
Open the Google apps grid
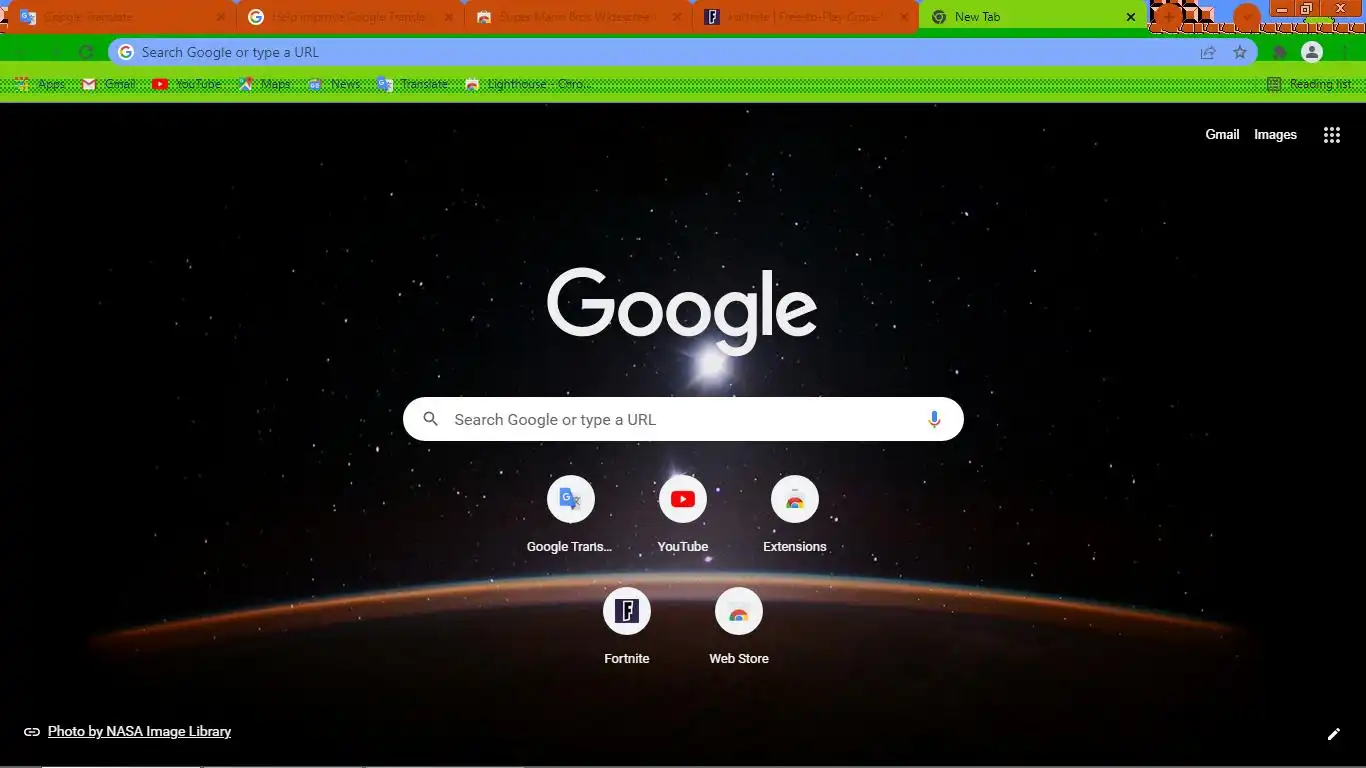[1332, 135]
